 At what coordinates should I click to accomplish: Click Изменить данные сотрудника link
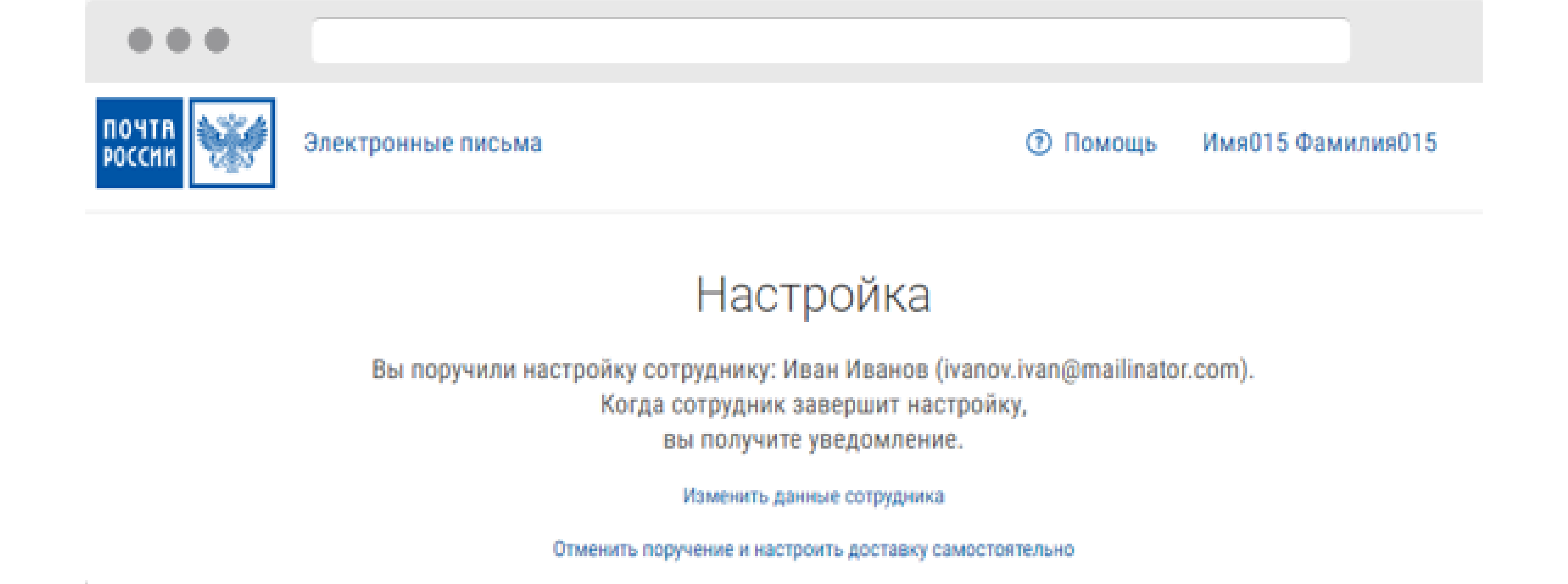point(813,496)
